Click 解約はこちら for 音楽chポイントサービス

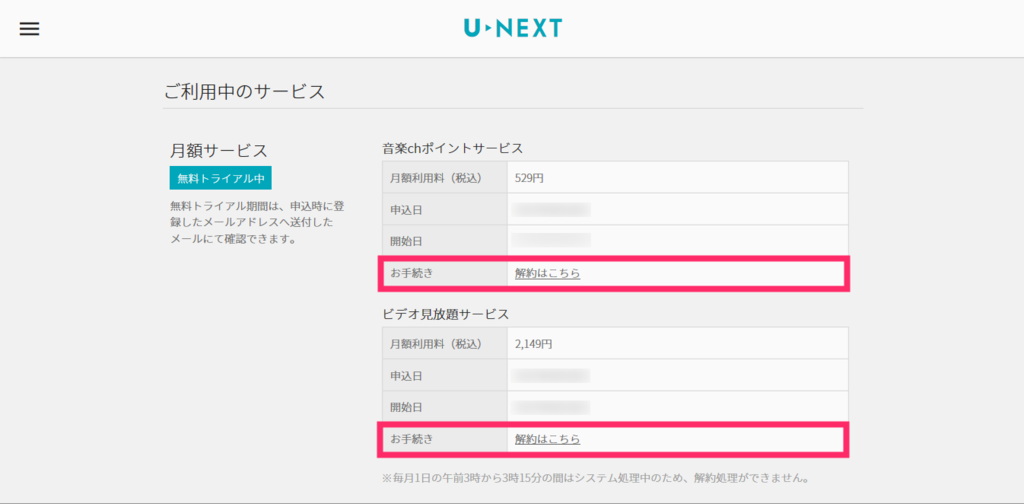click(547, 274)
